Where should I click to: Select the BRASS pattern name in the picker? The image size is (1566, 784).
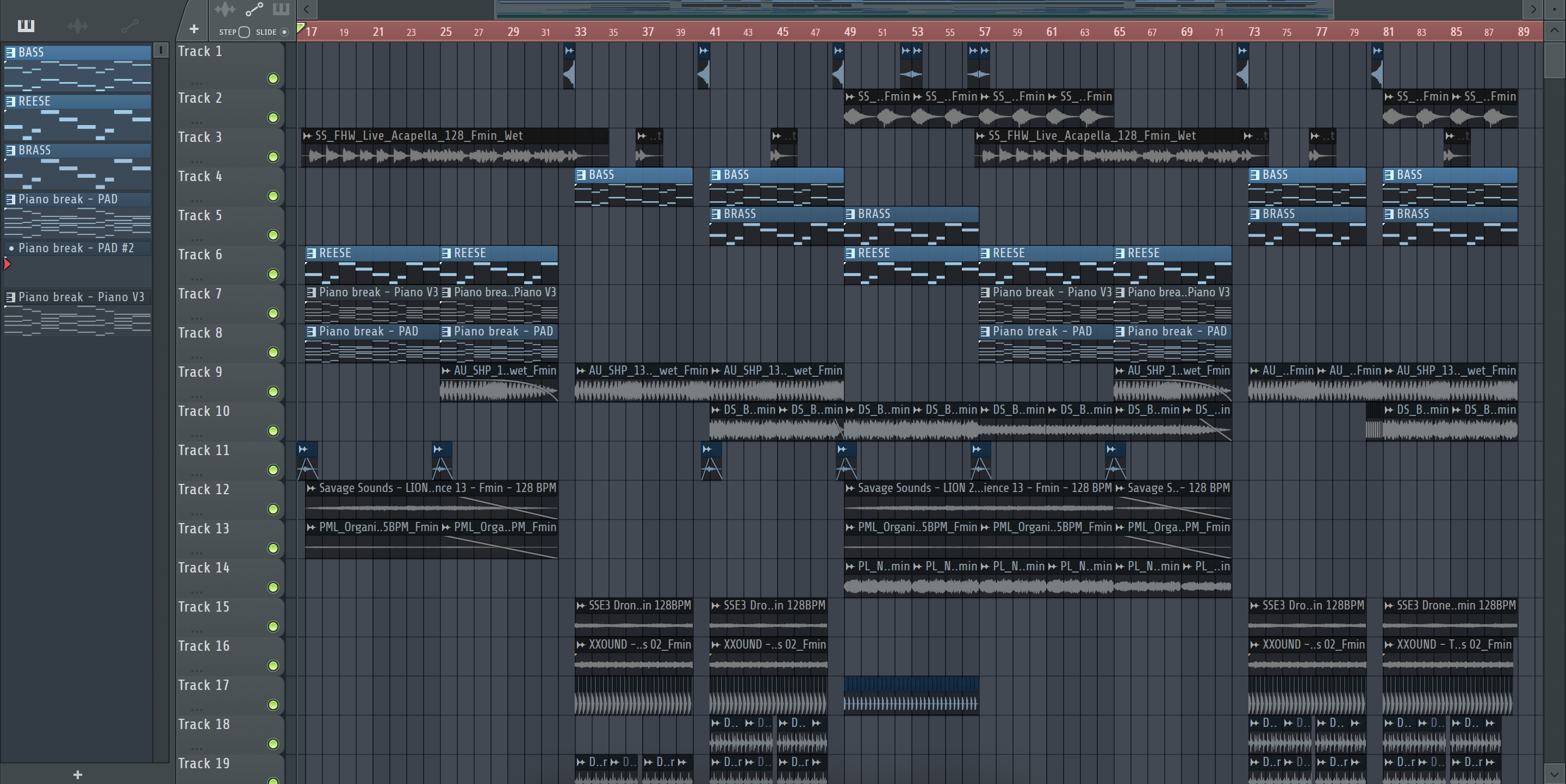[x=35, y=150]
